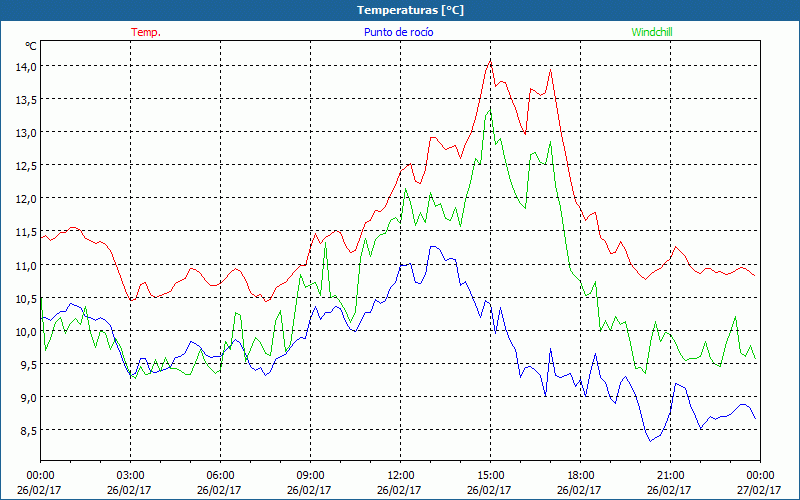
Task: Click the 18:00 time axis label
Action: pyautogui.click(x=580, y=476)
